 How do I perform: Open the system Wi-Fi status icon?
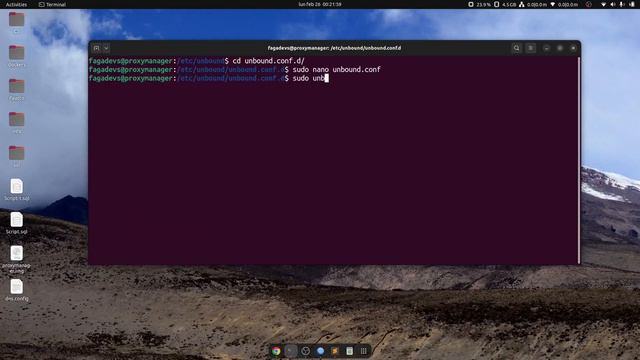pos(604,4)
